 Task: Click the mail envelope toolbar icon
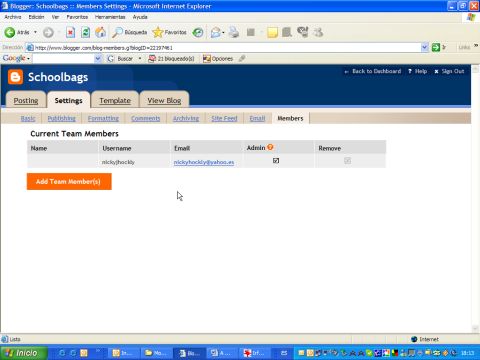click(x=216, y=32)
